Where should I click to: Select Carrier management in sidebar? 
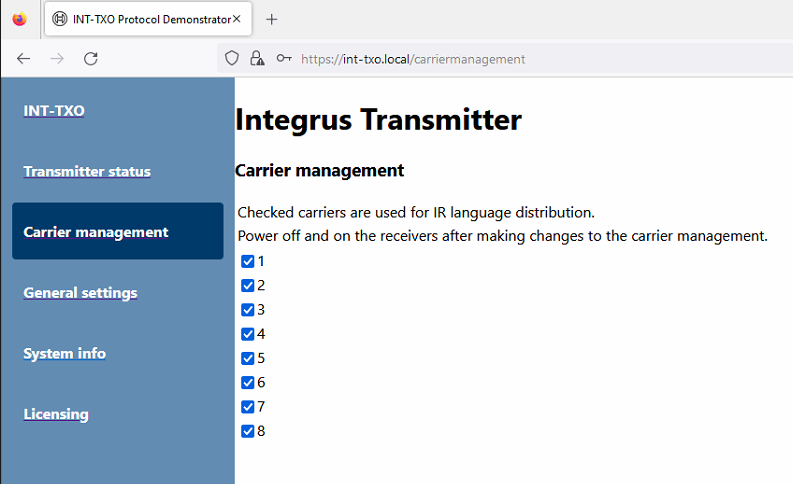click(118, 231)
